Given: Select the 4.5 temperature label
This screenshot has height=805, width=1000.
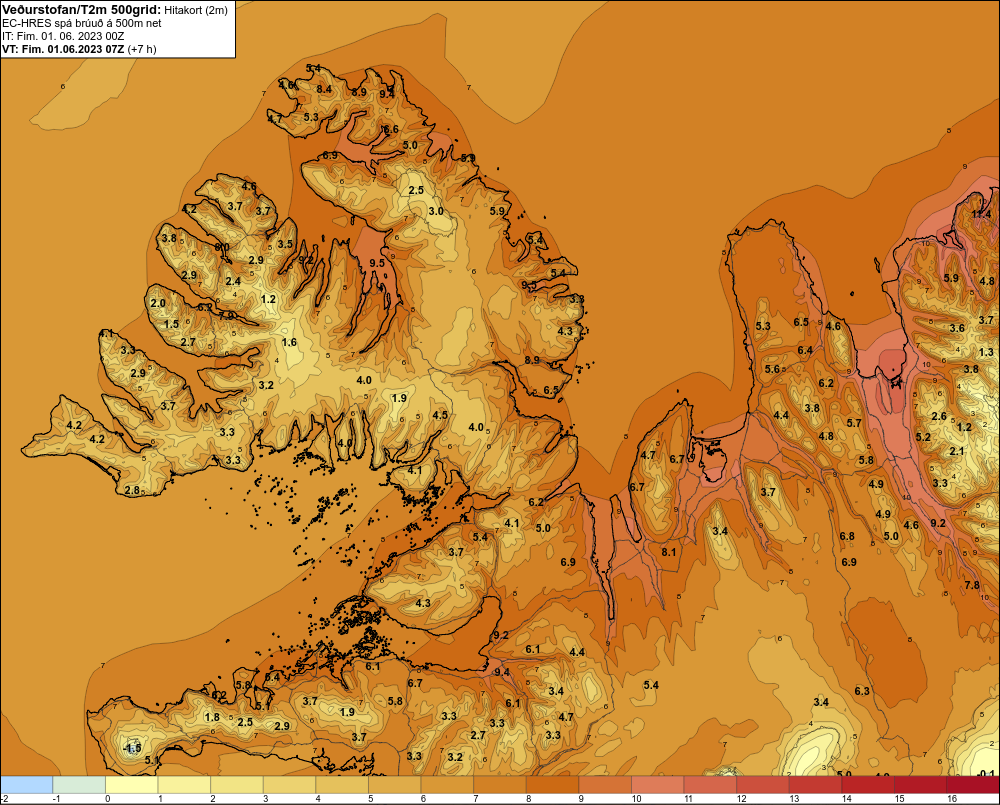Looking at the screenshot, I should pyautogui.click(x=440, y=415).
